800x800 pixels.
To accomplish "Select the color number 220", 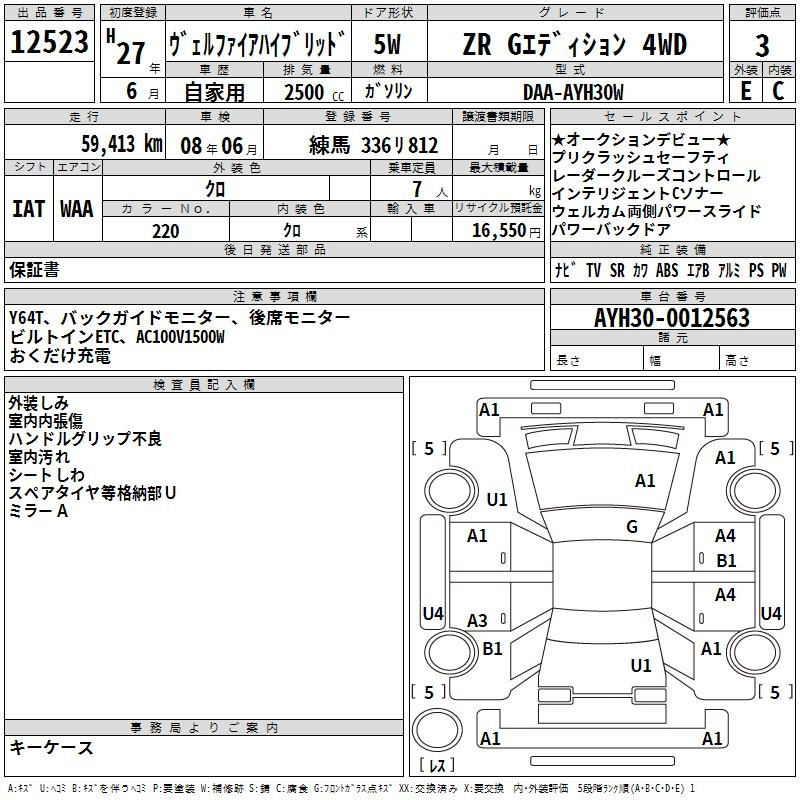I will coord(165,231).
